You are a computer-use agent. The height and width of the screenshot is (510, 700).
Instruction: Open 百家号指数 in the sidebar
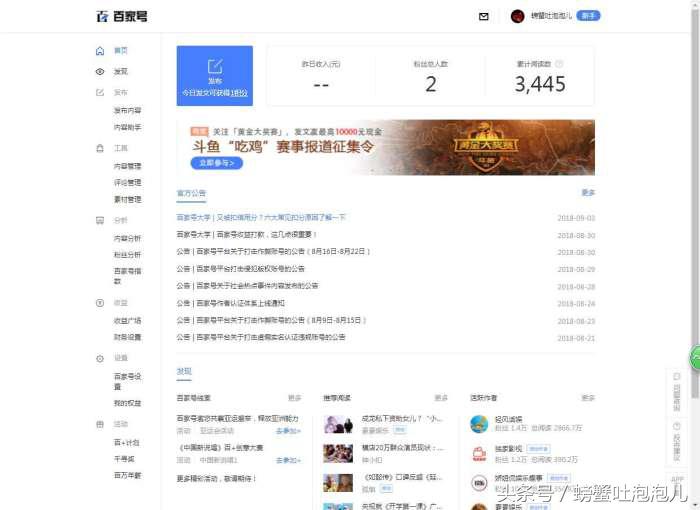tap(128, 276)
